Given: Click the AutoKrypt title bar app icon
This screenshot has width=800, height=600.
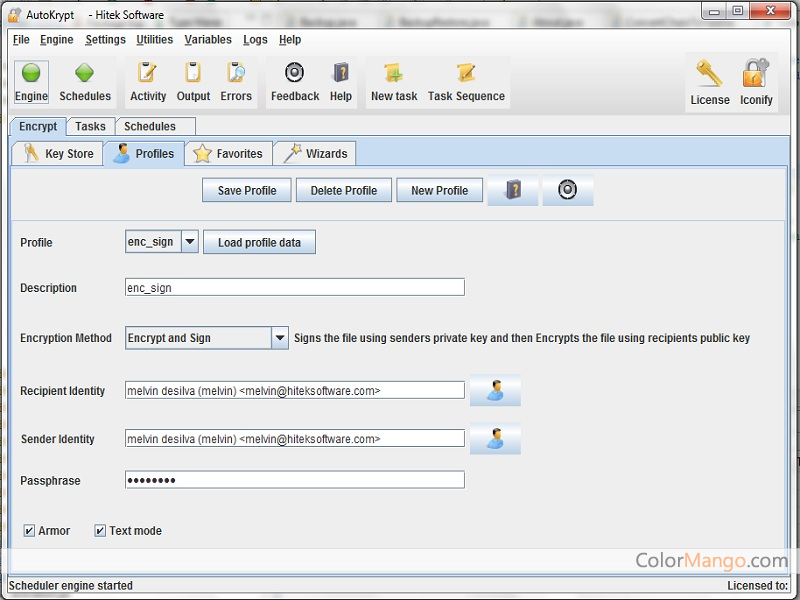Looking at the screenshot, I should point(14,14).
